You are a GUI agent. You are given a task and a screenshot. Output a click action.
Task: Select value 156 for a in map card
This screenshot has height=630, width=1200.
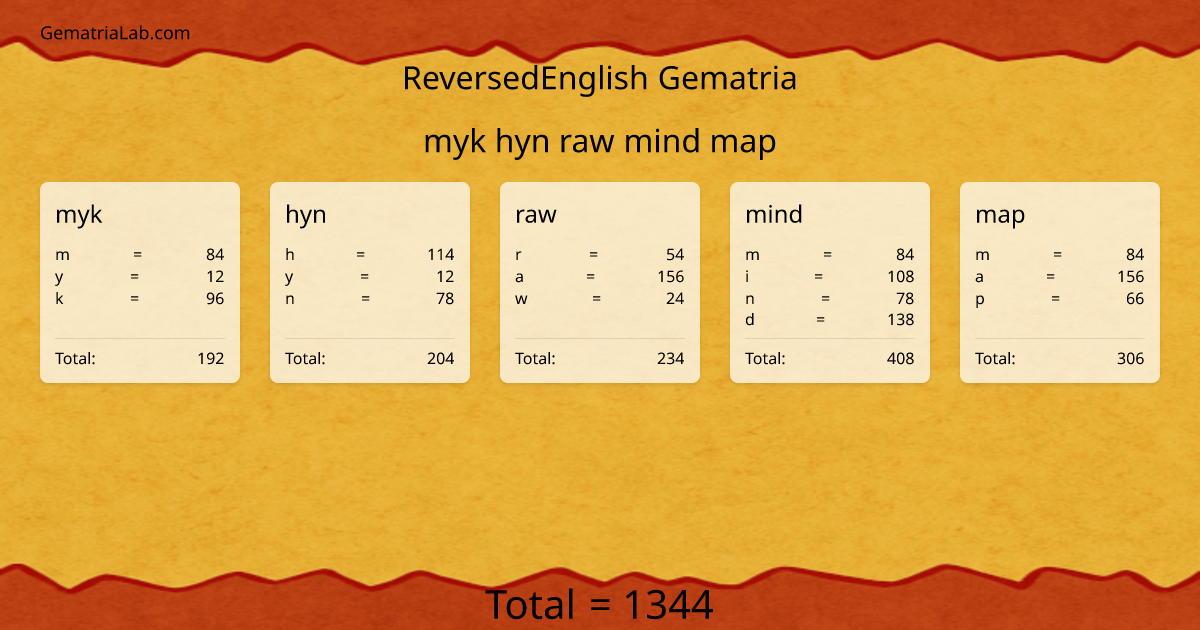[x=1130, y=277]
